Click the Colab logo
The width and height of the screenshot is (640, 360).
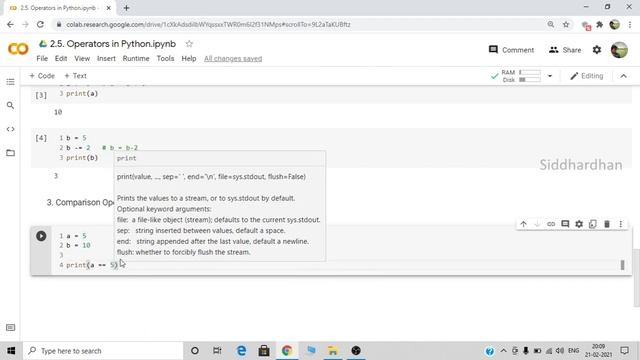pyautogui.click(x=18, y=49)
